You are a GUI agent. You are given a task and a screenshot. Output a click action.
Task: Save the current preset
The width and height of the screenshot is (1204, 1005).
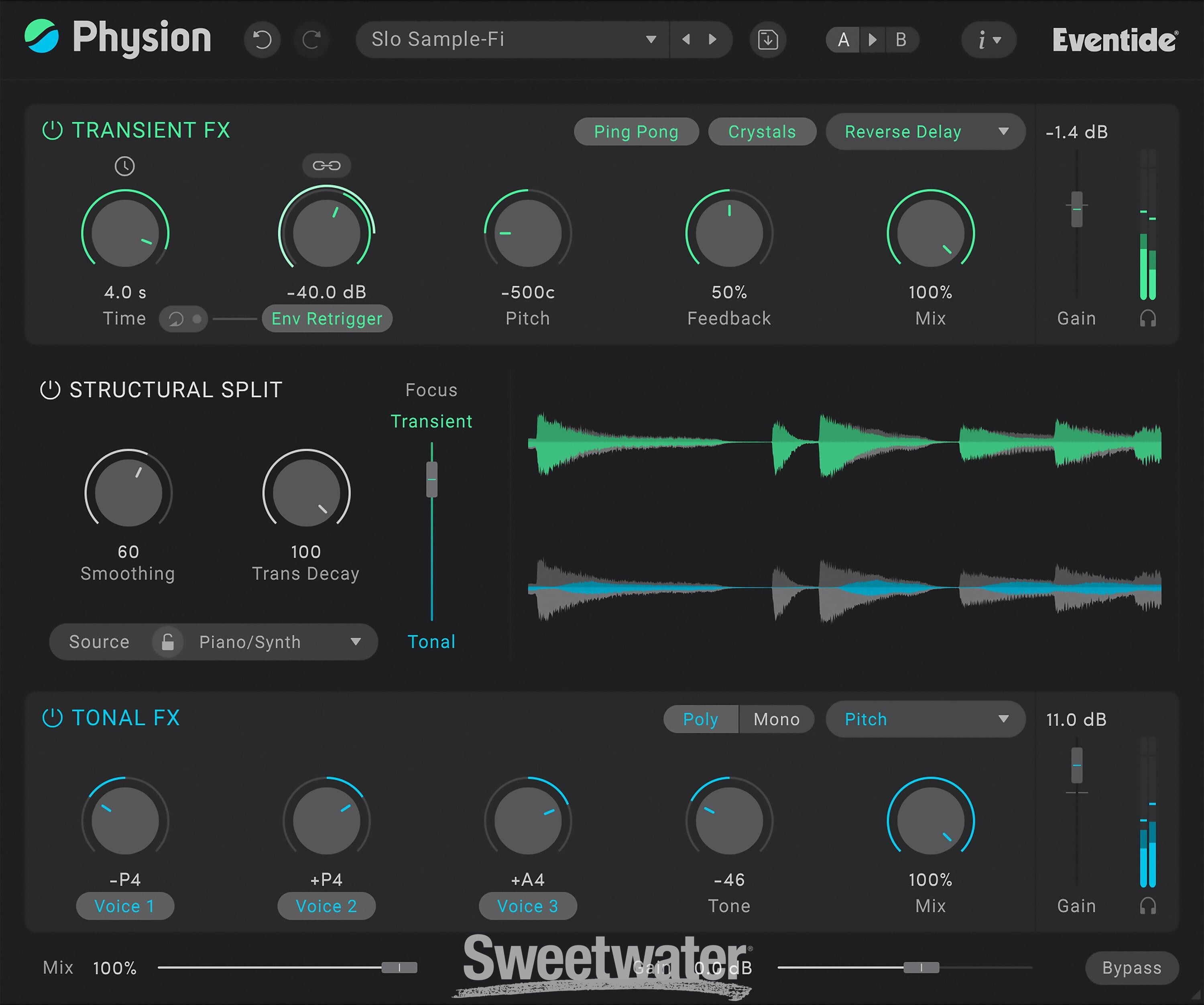tap(768, 40)
